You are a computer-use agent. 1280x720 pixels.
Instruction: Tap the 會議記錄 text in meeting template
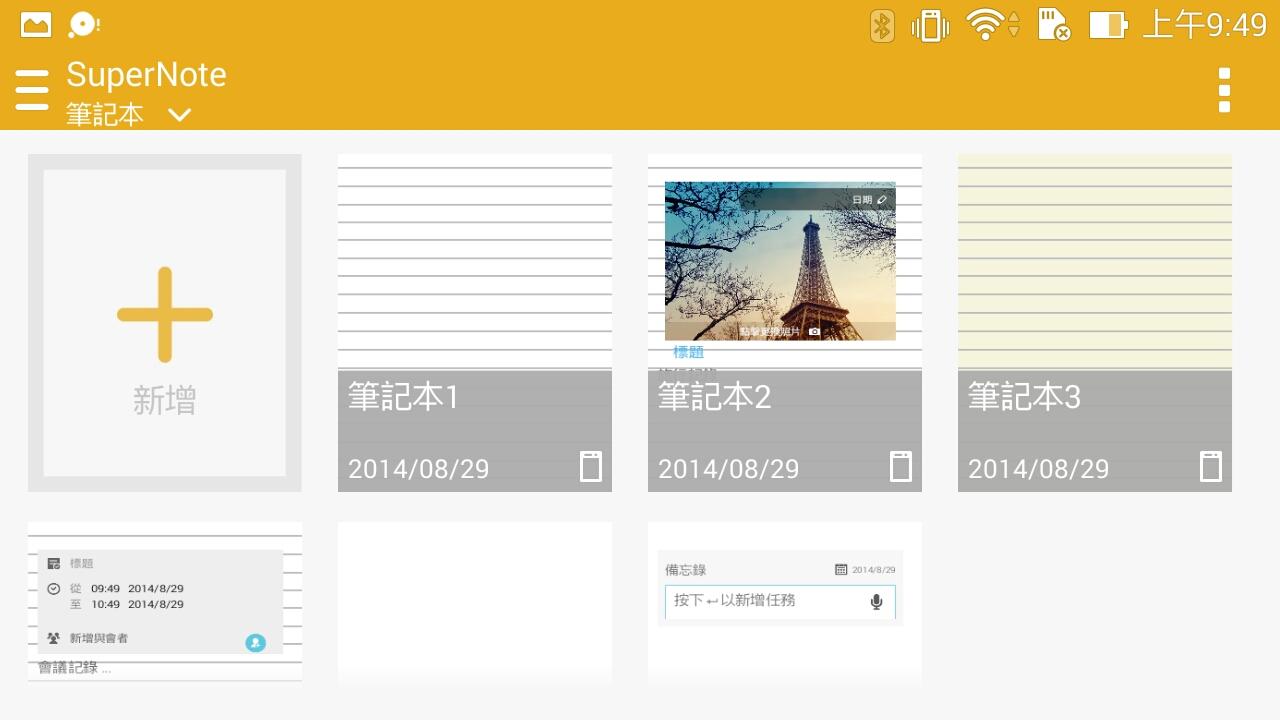click(x=75, y=668)
